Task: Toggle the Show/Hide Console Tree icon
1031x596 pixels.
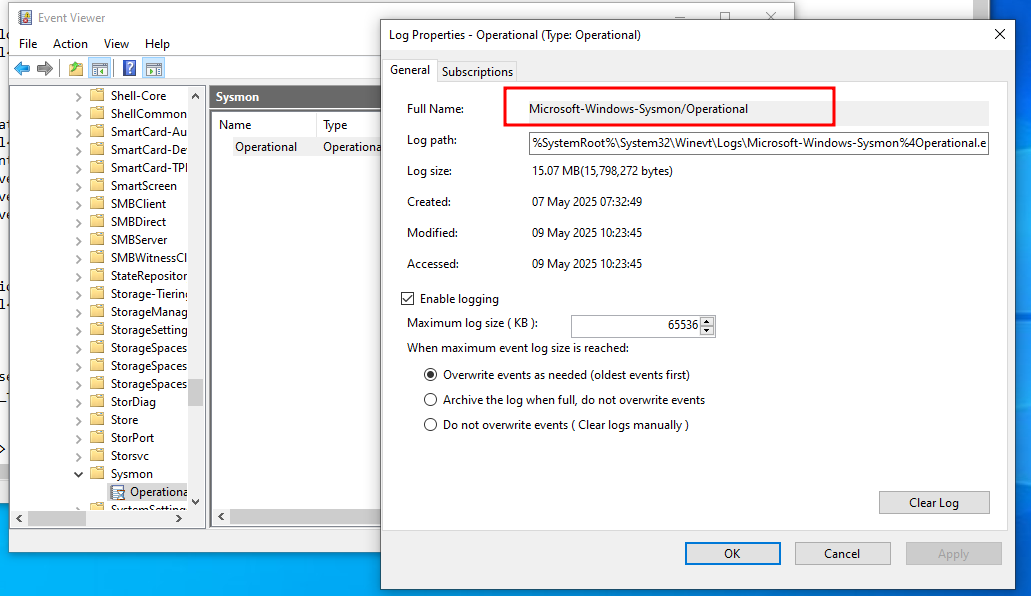Action: pyautogui.click(x=99, y=69)
